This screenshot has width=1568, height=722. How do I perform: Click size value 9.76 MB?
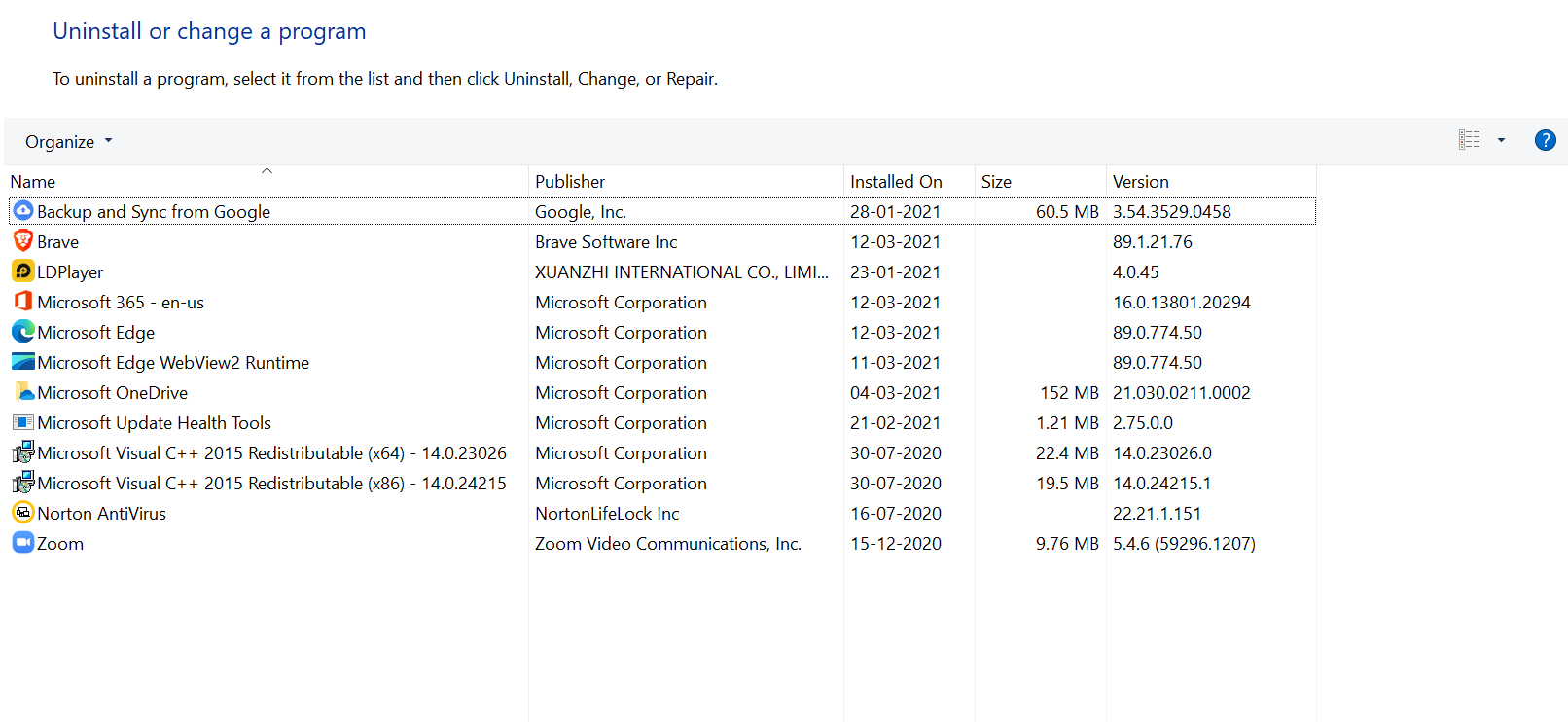coord(1067,544)
